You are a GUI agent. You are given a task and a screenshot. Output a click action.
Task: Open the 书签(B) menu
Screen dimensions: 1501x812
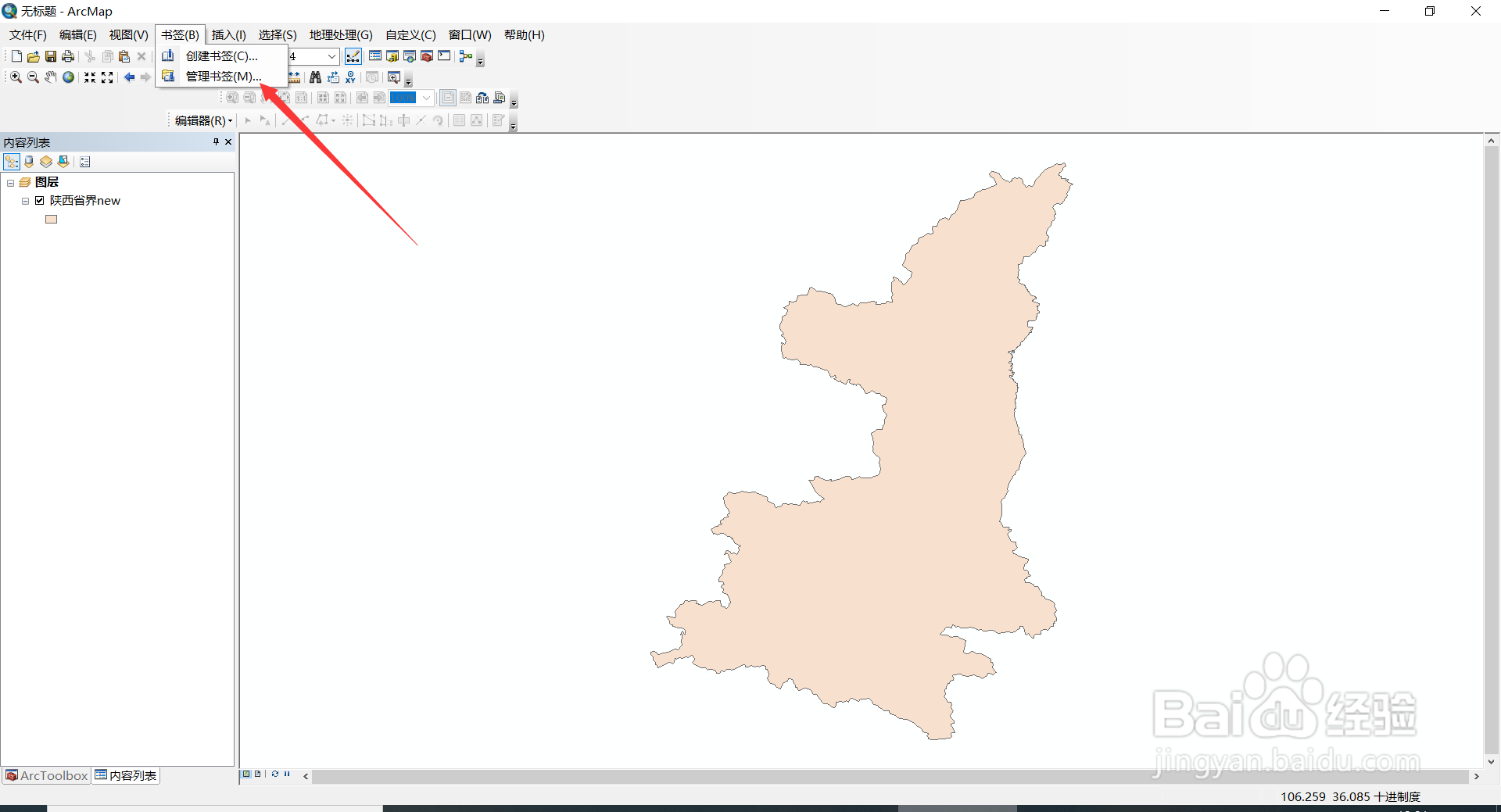click(179, 34)
